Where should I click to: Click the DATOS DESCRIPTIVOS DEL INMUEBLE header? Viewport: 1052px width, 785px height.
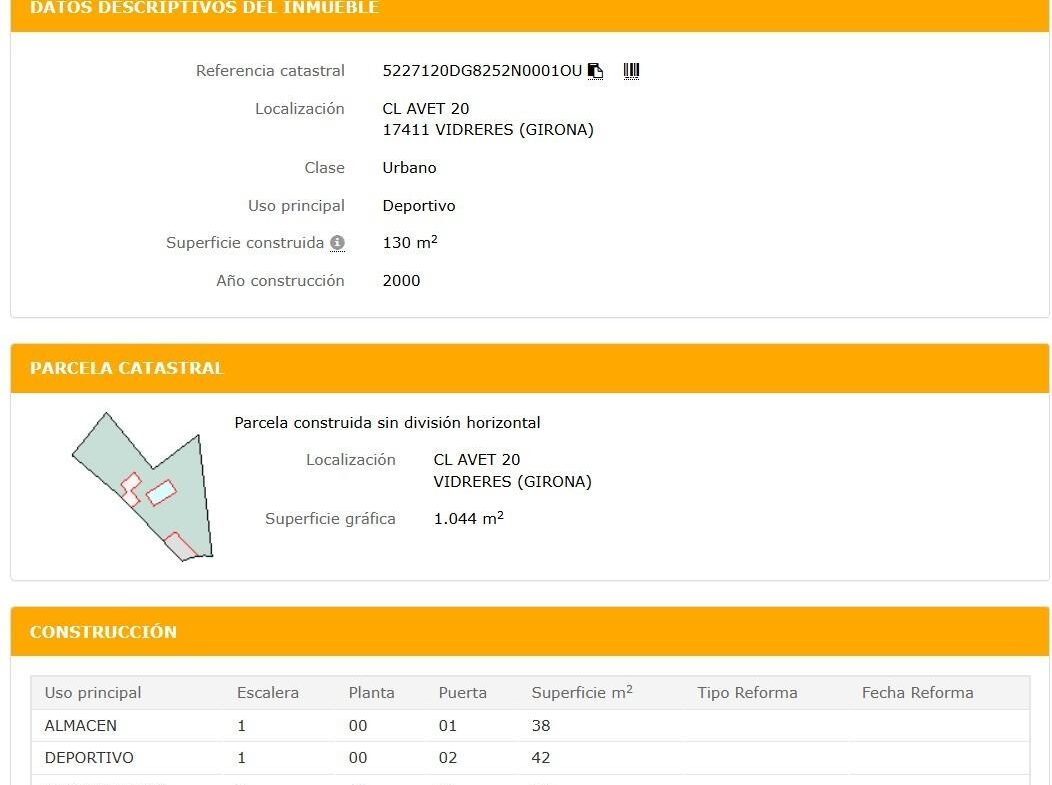tap(204, 8)
